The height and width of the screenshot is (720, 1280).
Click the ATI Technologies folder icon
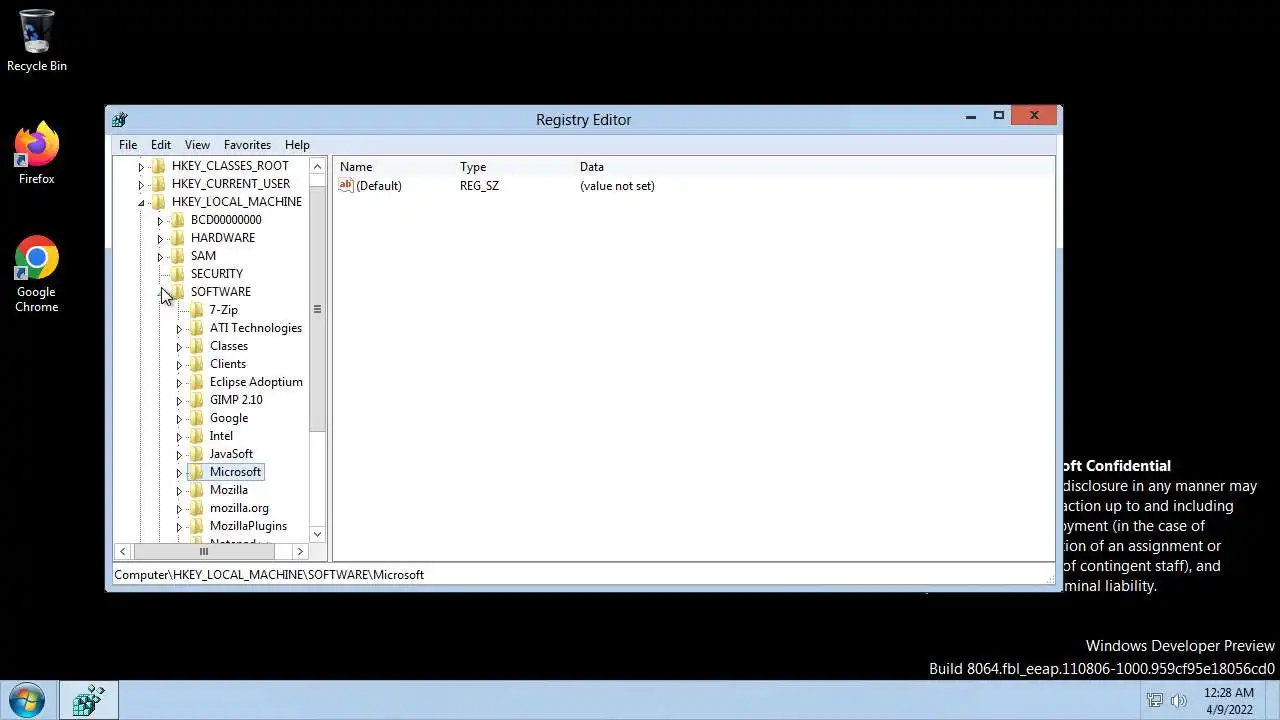point(196,328)
